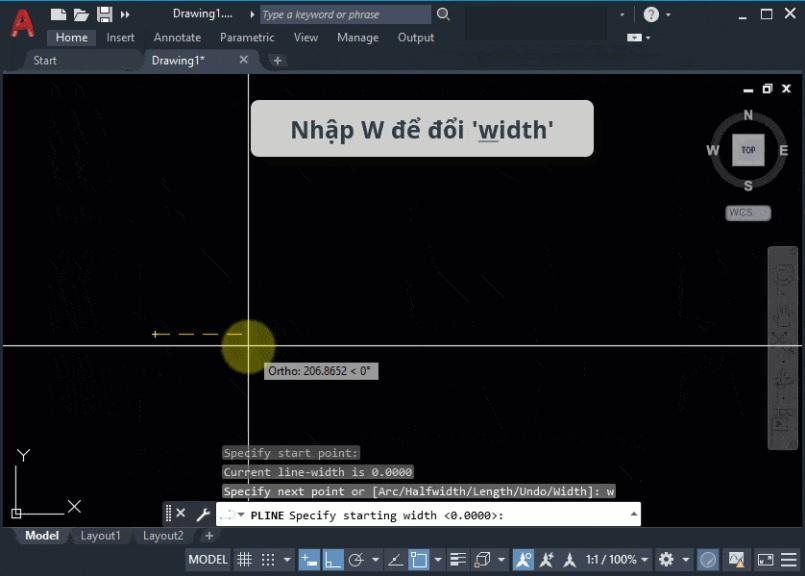Open the Output ribbon tab
Viewport: 805px width, 576px height.
(416, 37)
